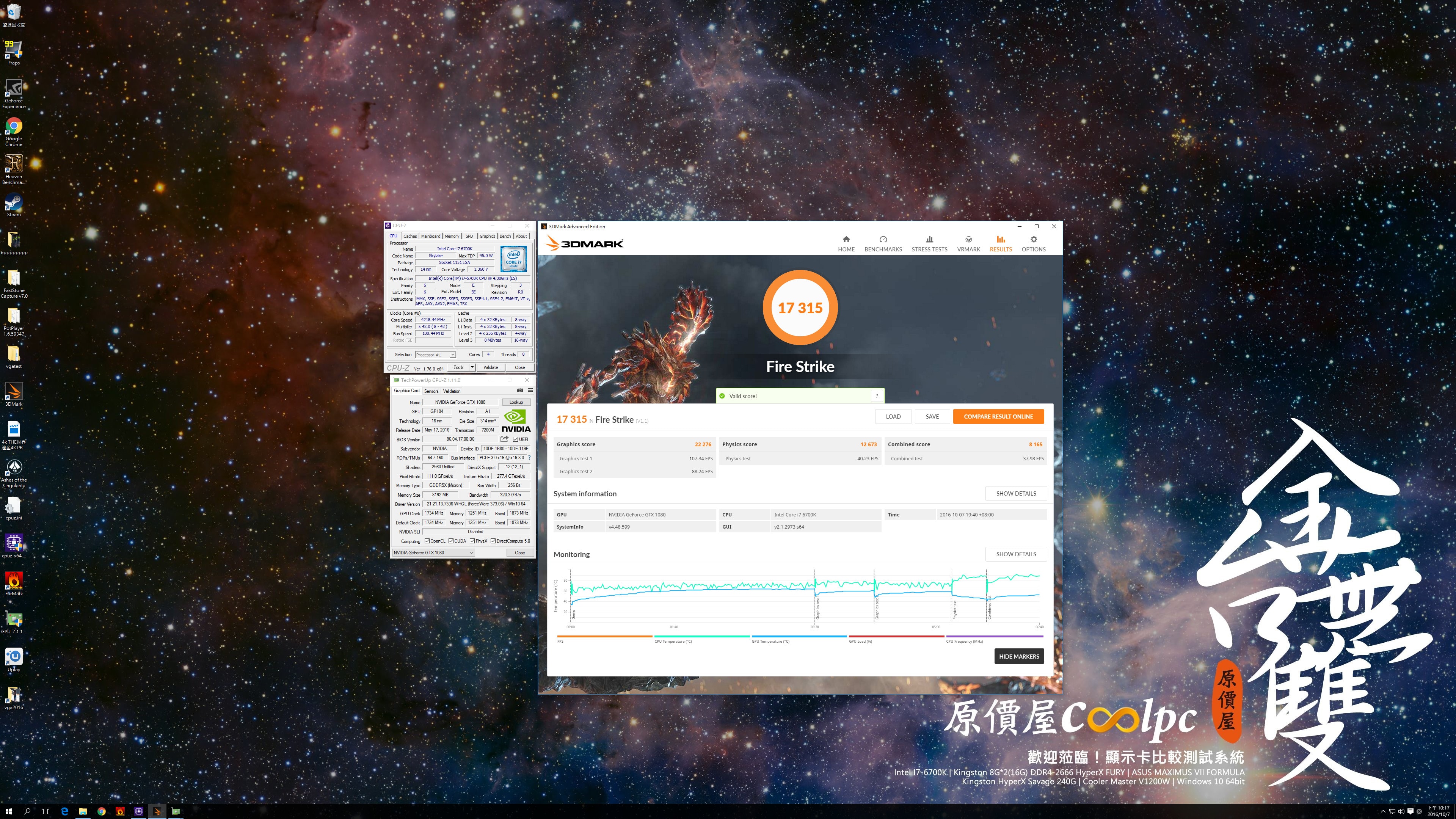
Task: Toggle the DirectCompute 5.0 checkbox in GPU-Z
Action: click(493, 541)
